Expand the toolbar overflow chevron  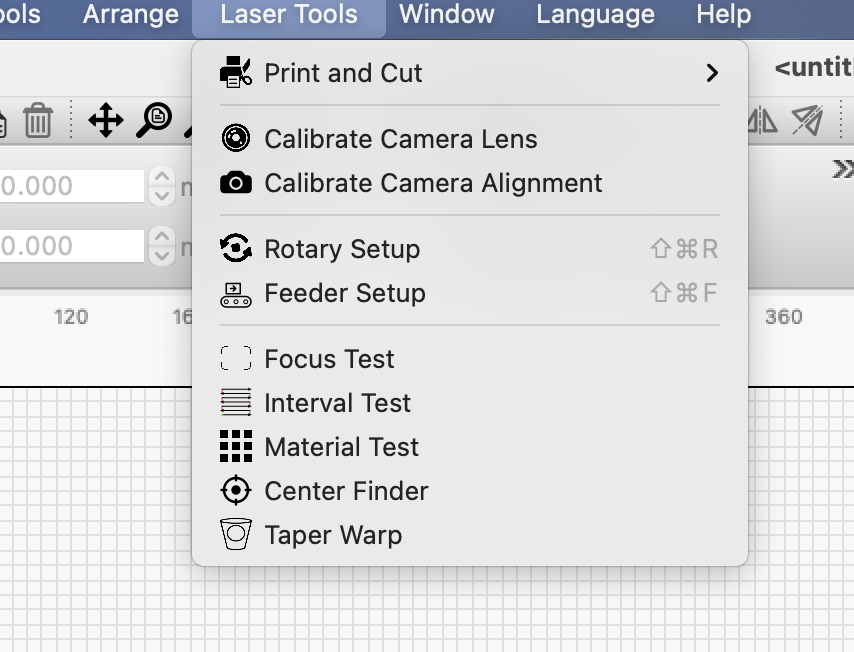[x=842, y=169]
